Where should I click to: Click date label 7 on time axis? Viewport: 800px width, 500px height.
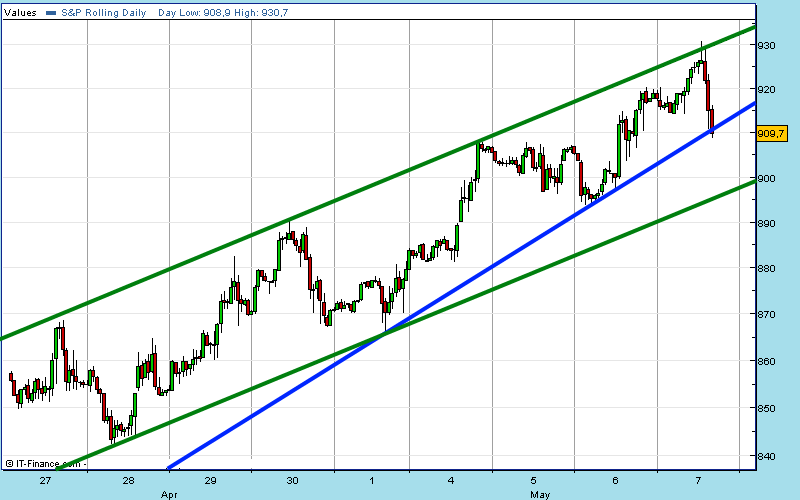(698, 481)
